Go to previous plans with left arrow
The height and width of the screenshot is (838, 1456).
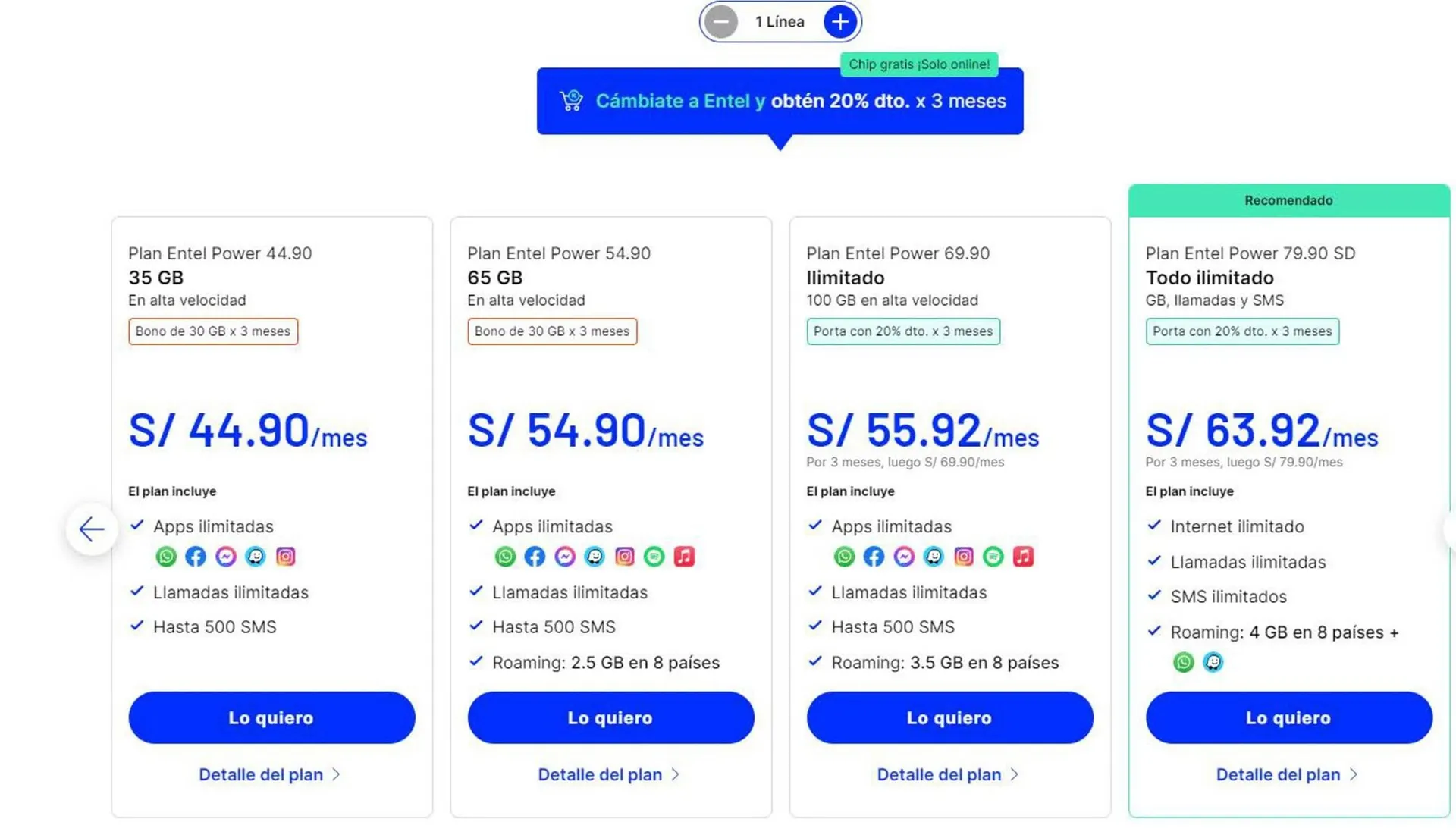tap(92, 529)
